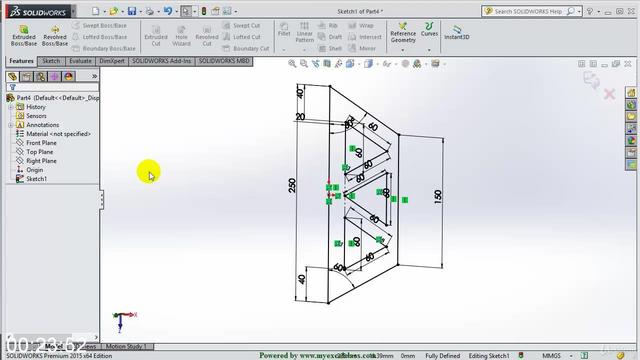Click the Select cursor tool
The width and height of the screenshot is (640, 360).
pyautogui.click(x=186, y=11)
